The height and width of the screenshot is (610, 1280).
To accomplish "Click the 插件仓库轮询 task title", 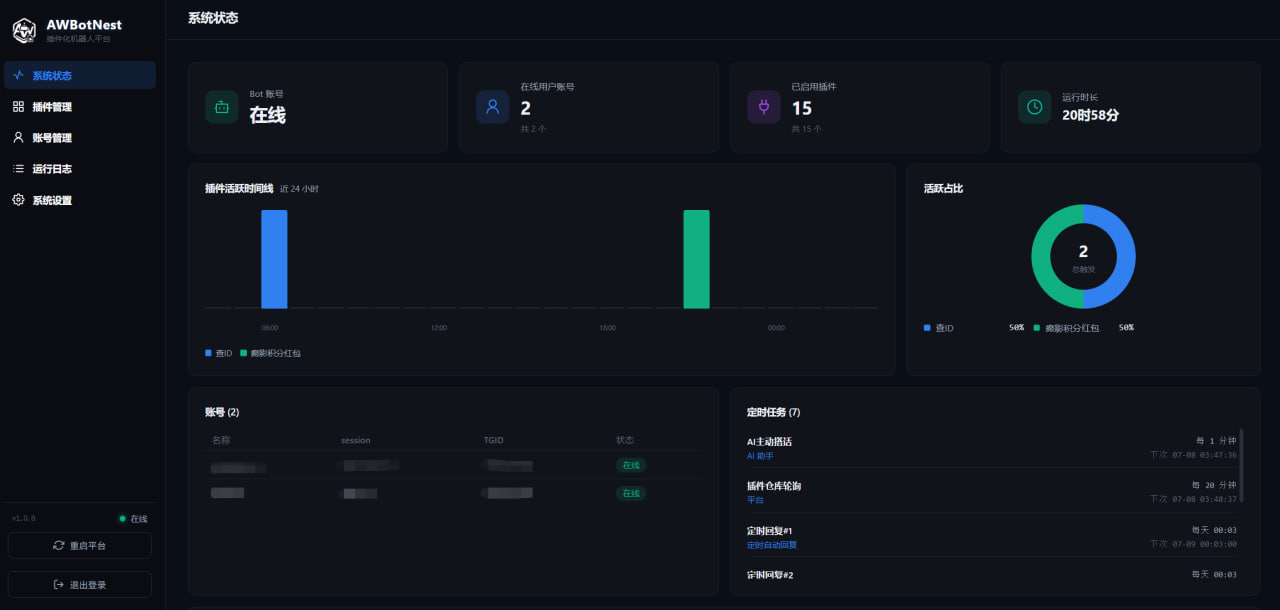I will point(774,486).
